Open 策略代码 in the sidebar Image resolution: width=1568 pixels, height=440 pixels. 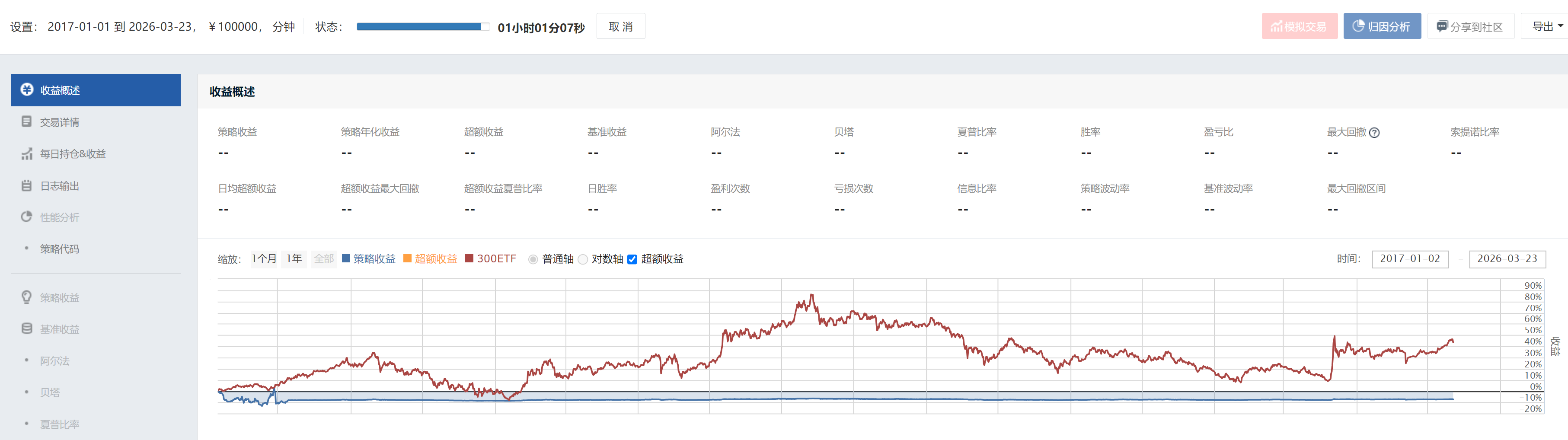(60, 249)
